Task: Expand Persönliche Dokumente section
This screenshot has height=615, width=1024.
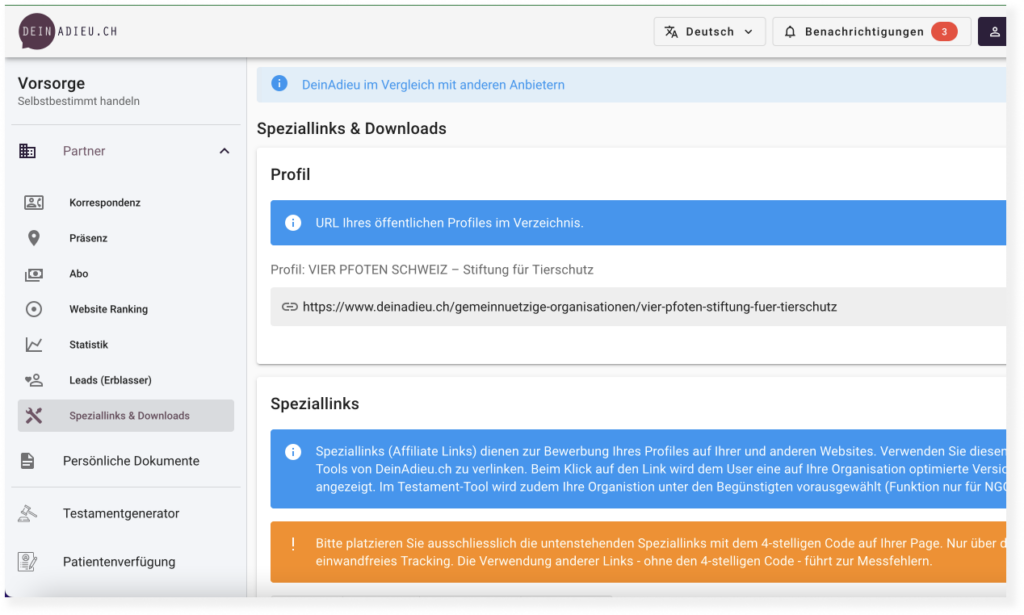Action: (130, 461)
